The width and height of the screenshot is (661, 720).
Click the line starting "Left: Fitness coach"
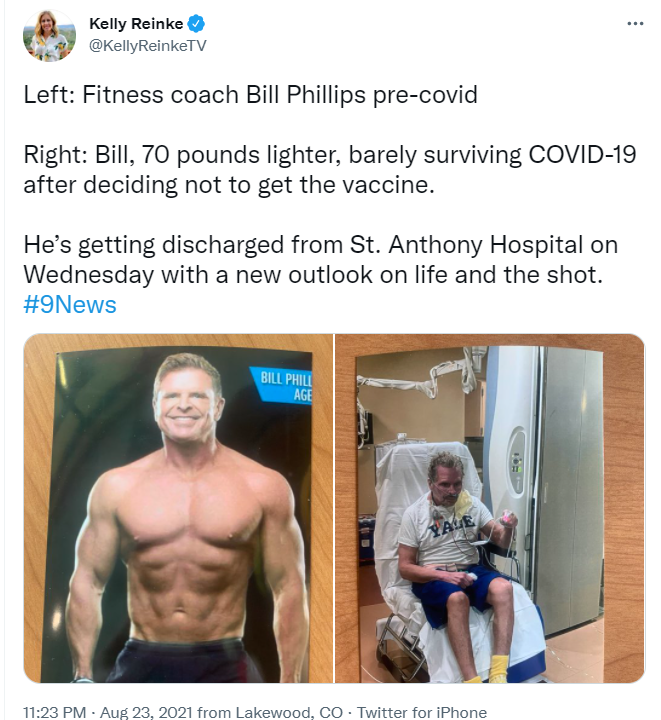pyautogui.click(x=250, y=96)
